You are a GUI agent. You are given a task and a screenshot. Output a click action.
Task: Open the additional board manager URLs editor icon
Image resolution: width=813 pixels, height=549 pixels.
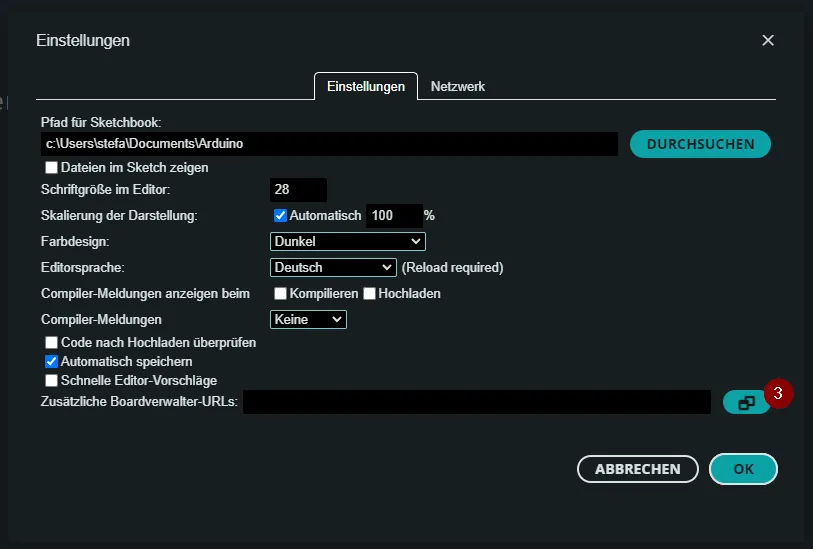(x=746, y=403)
